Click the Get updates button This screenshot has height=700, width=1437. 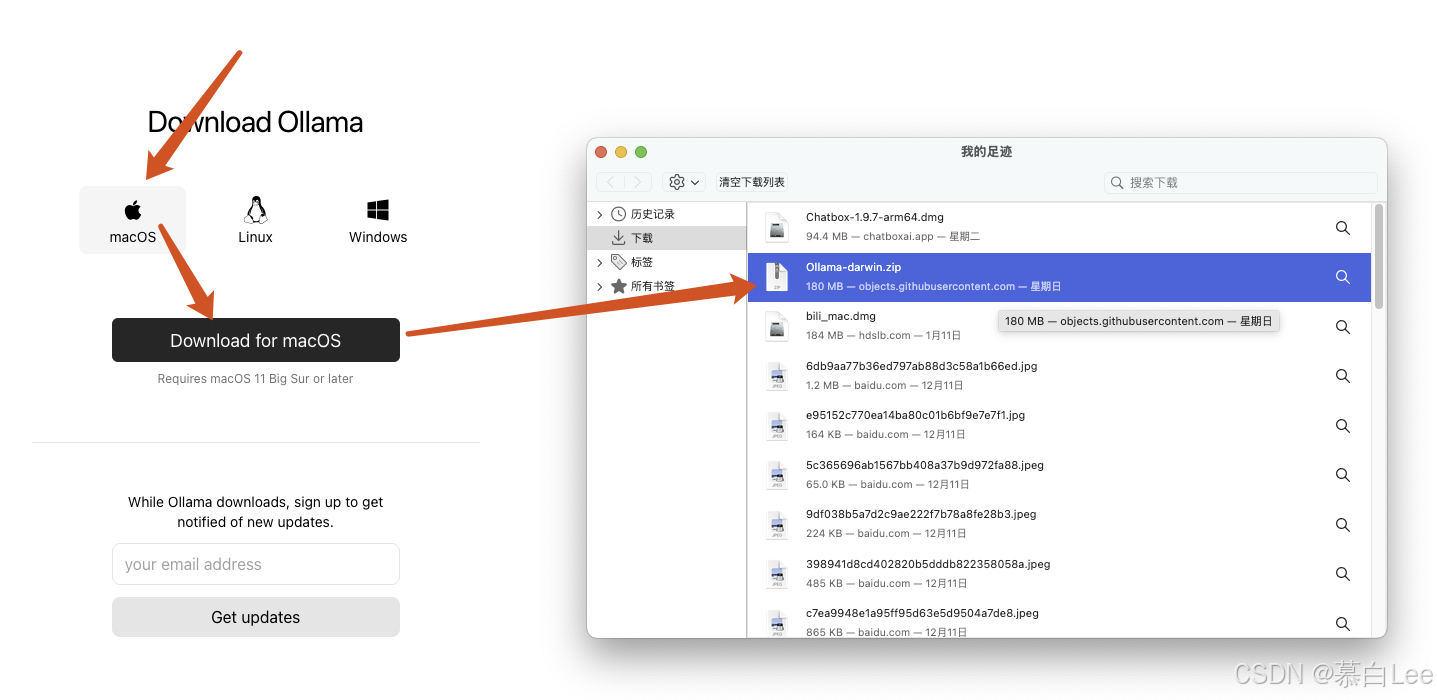click(x=255, y=617)
